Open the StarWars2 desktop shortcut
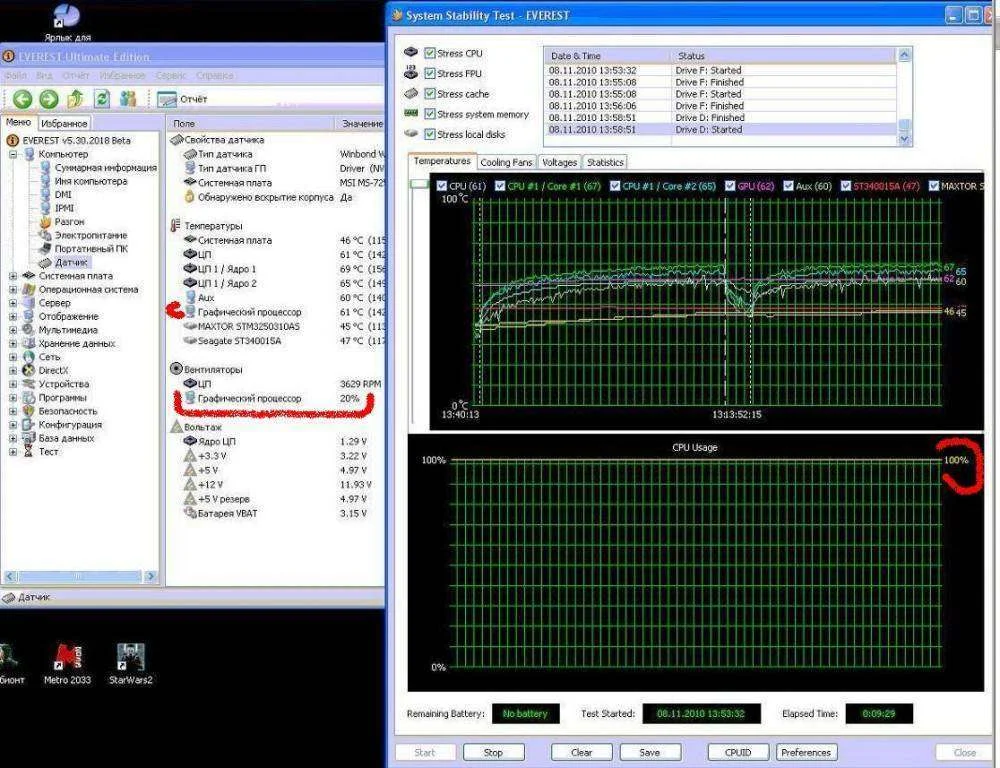 click(131, 663)
